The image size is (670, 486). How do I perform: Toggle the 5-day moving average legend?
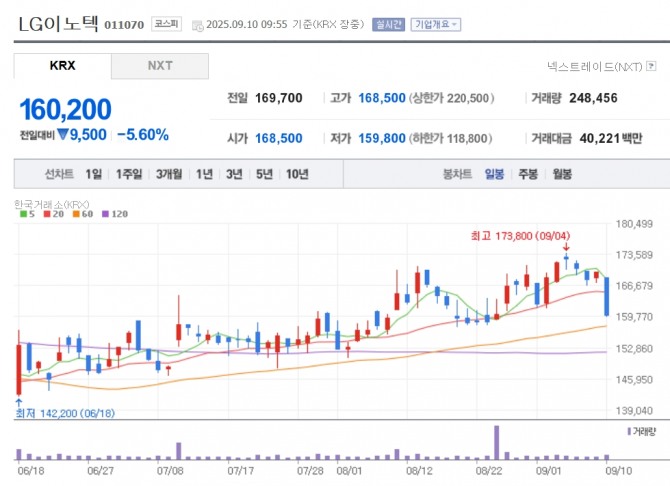coord(25,214)
